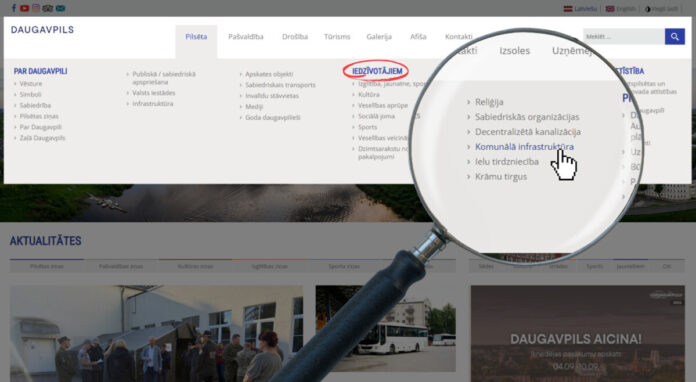Focus the Meklēt search field
The width and height of the screenshot is (696, 382).
point(624,36)
